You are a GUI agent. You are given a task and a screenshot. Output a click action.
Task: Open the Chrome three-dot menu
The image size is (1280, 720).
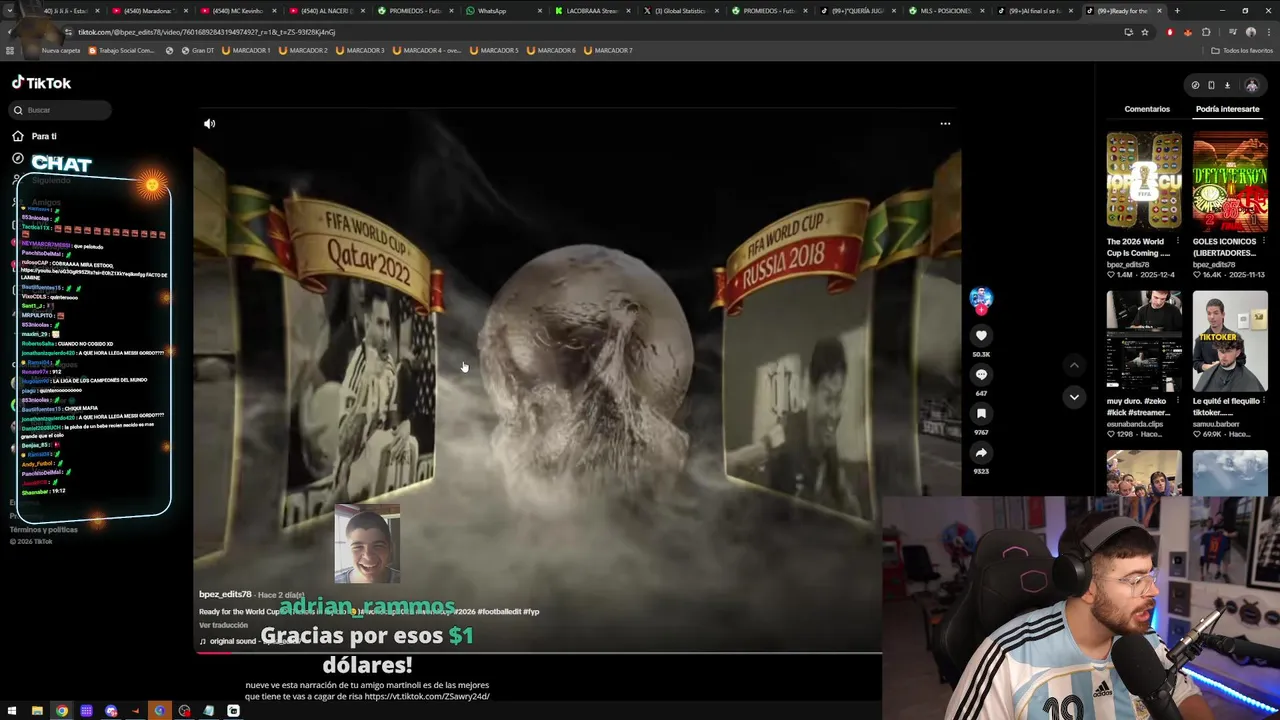coord(1268,32)
